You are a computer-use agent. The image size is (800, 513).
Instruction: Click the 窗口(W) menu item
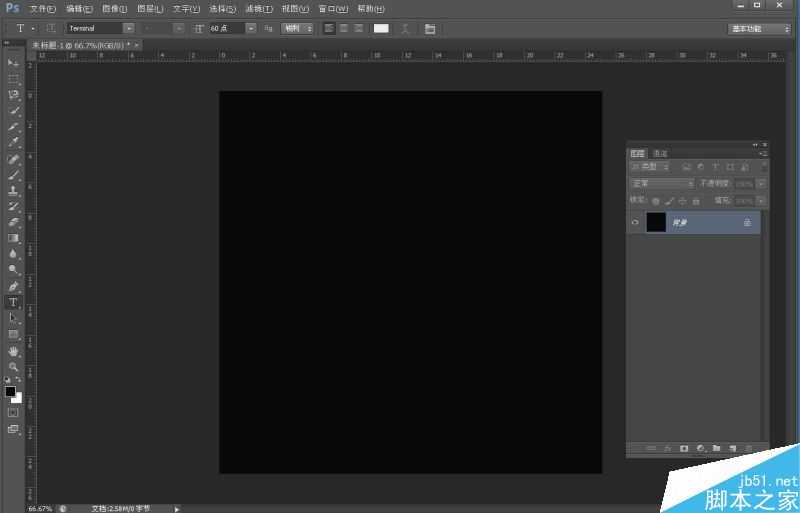pos(333,8)
